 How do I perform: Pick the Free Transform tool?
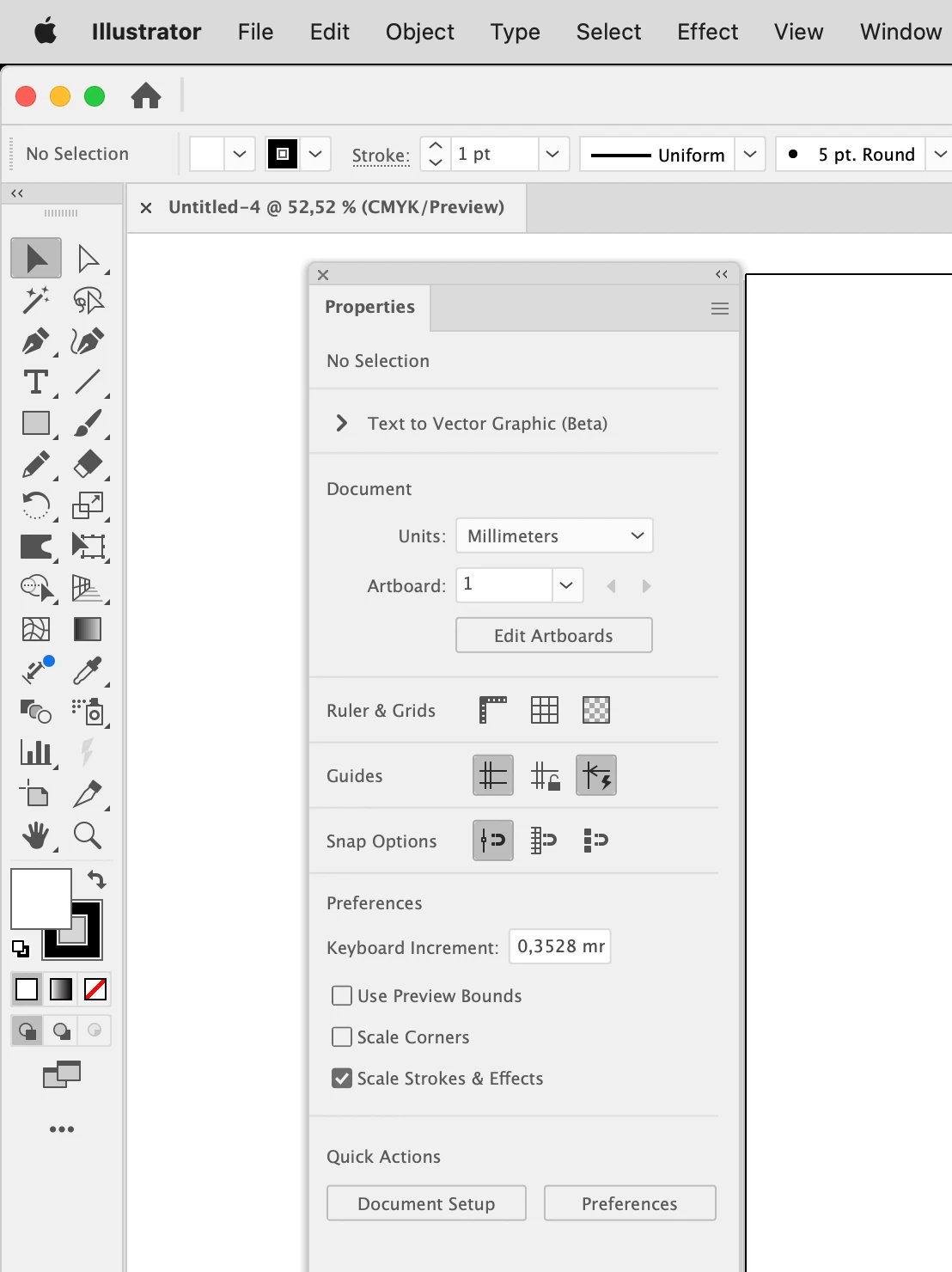(x=88, y=547)
